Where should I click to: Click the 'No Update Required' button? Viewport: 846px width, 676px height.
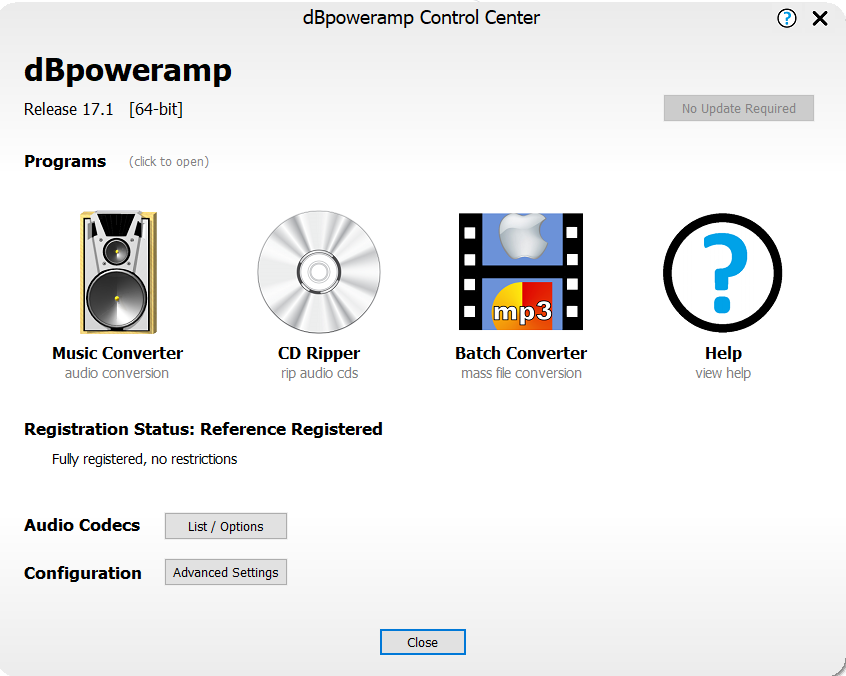pos(739,108)
